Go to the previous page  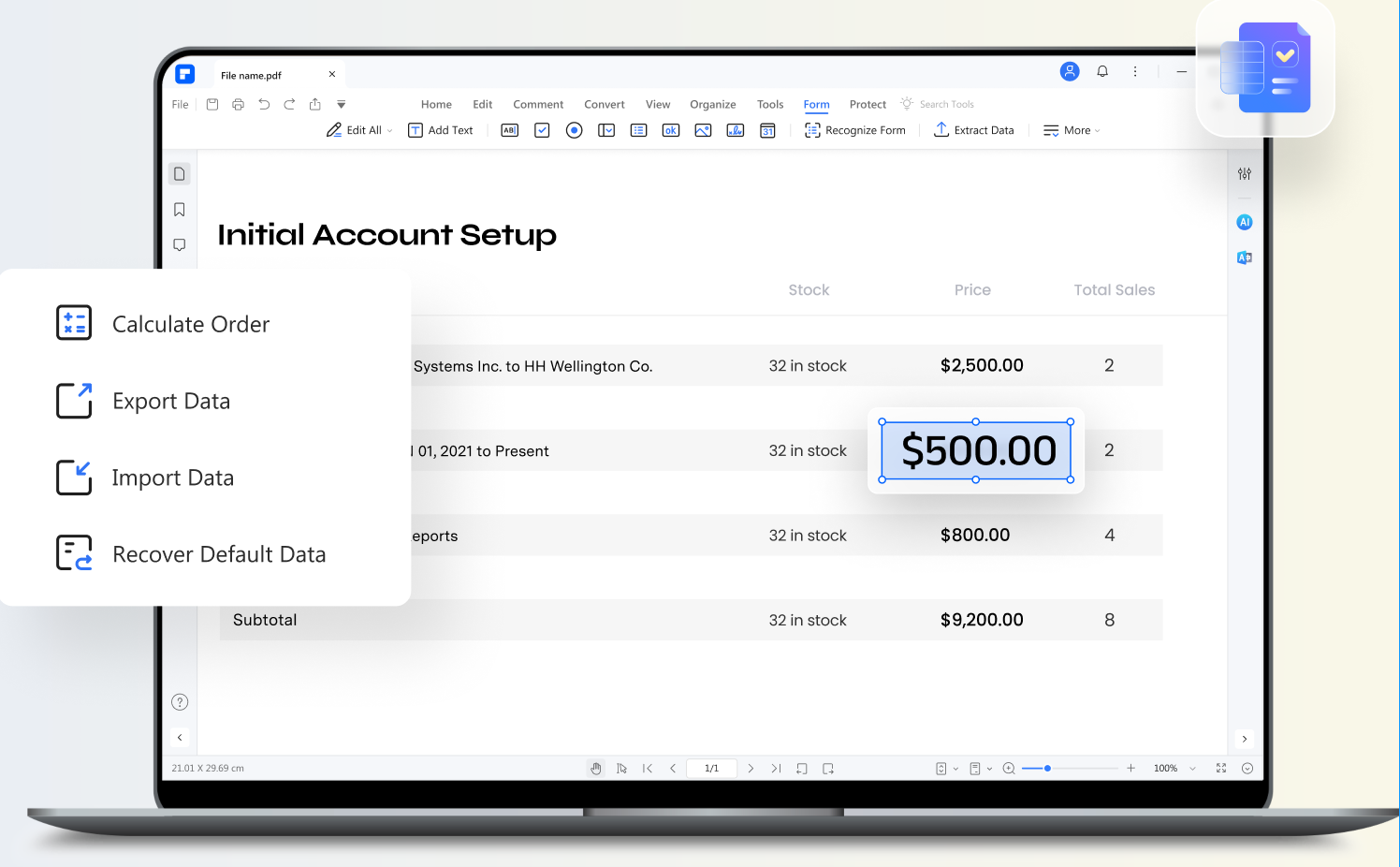click(x=673, y=768)
